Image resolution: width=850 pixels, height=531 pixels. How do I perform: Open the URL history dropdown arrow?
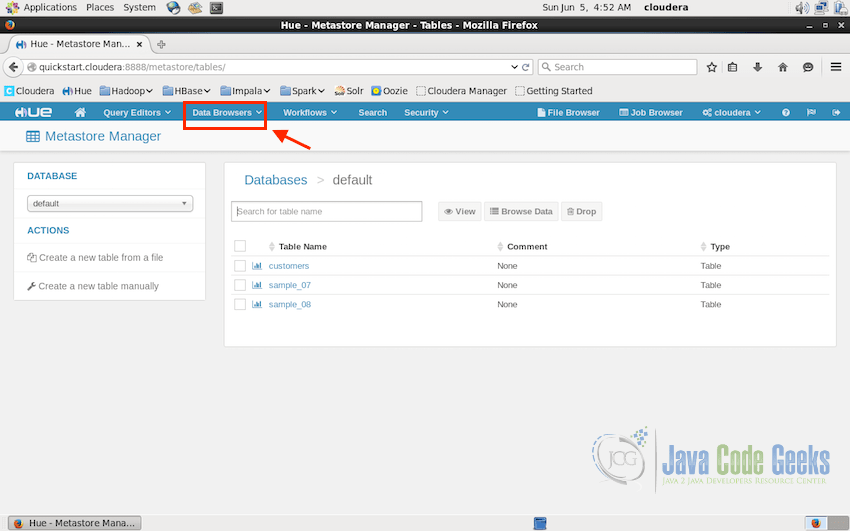click(514, 67)
